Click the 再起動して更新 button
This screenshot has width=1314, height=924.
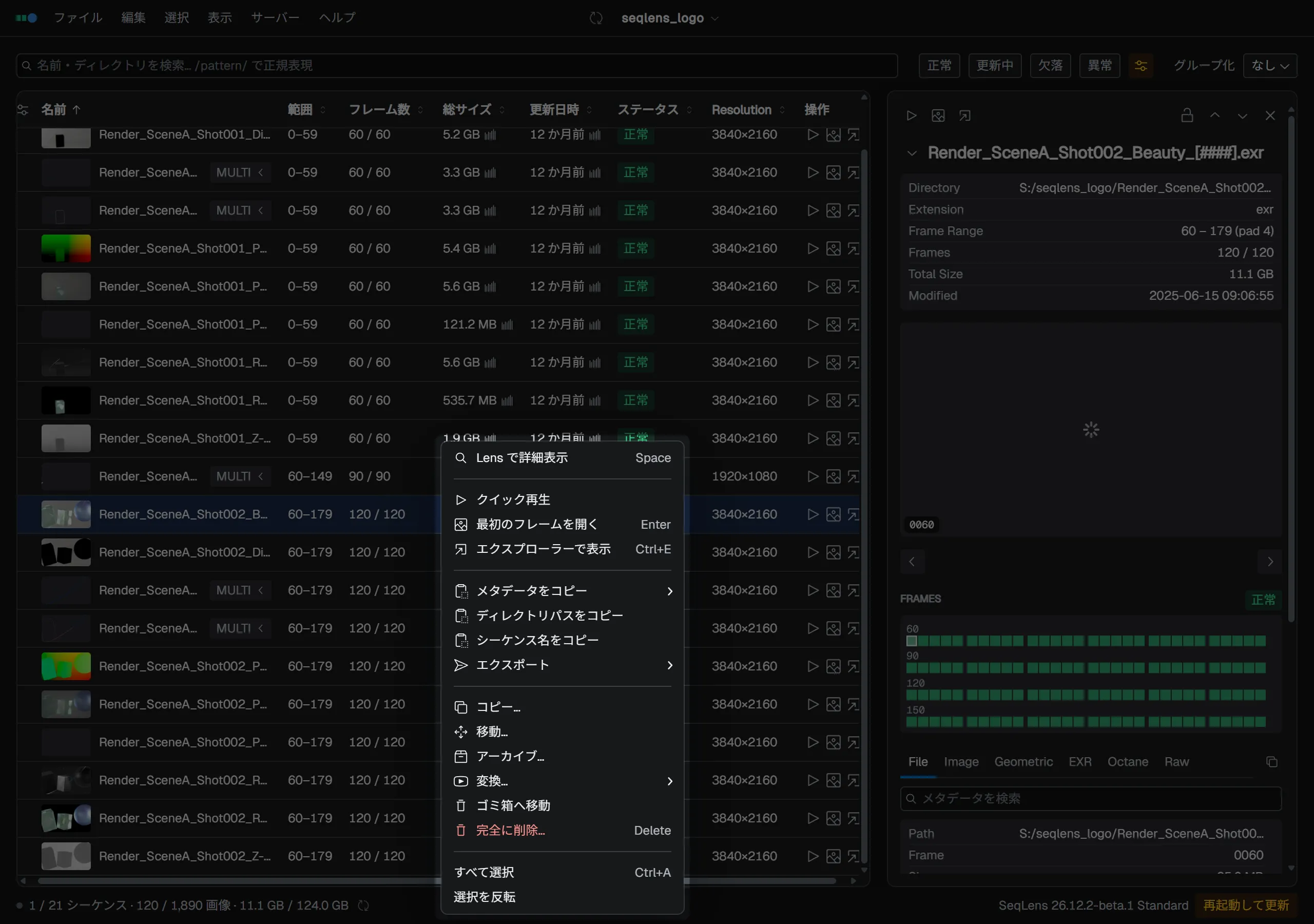click(1246, 905)
